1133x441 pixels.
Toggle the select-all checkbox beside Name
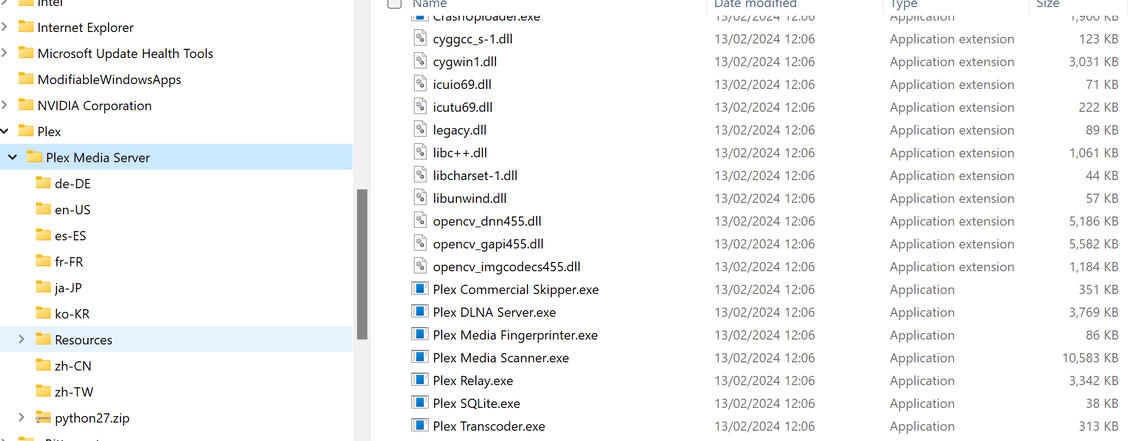[395, 4]
